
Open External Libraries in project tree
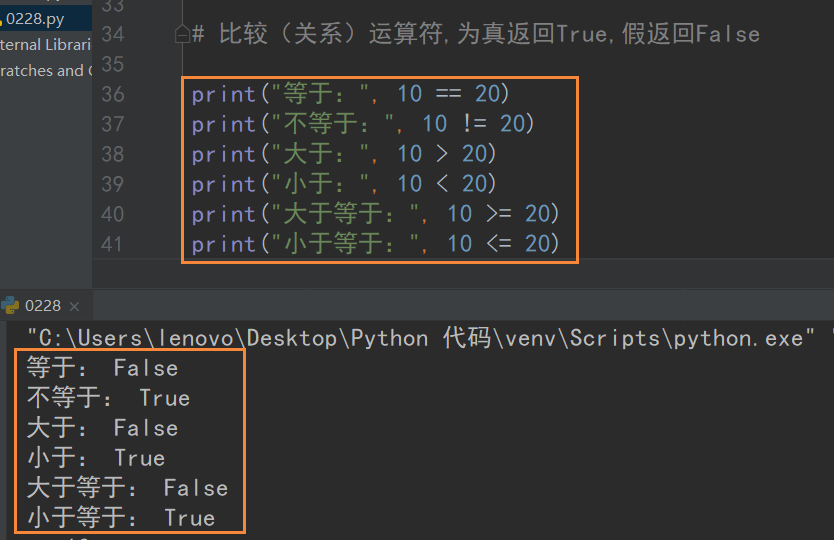pyautogui.click(x=46, y=45)
